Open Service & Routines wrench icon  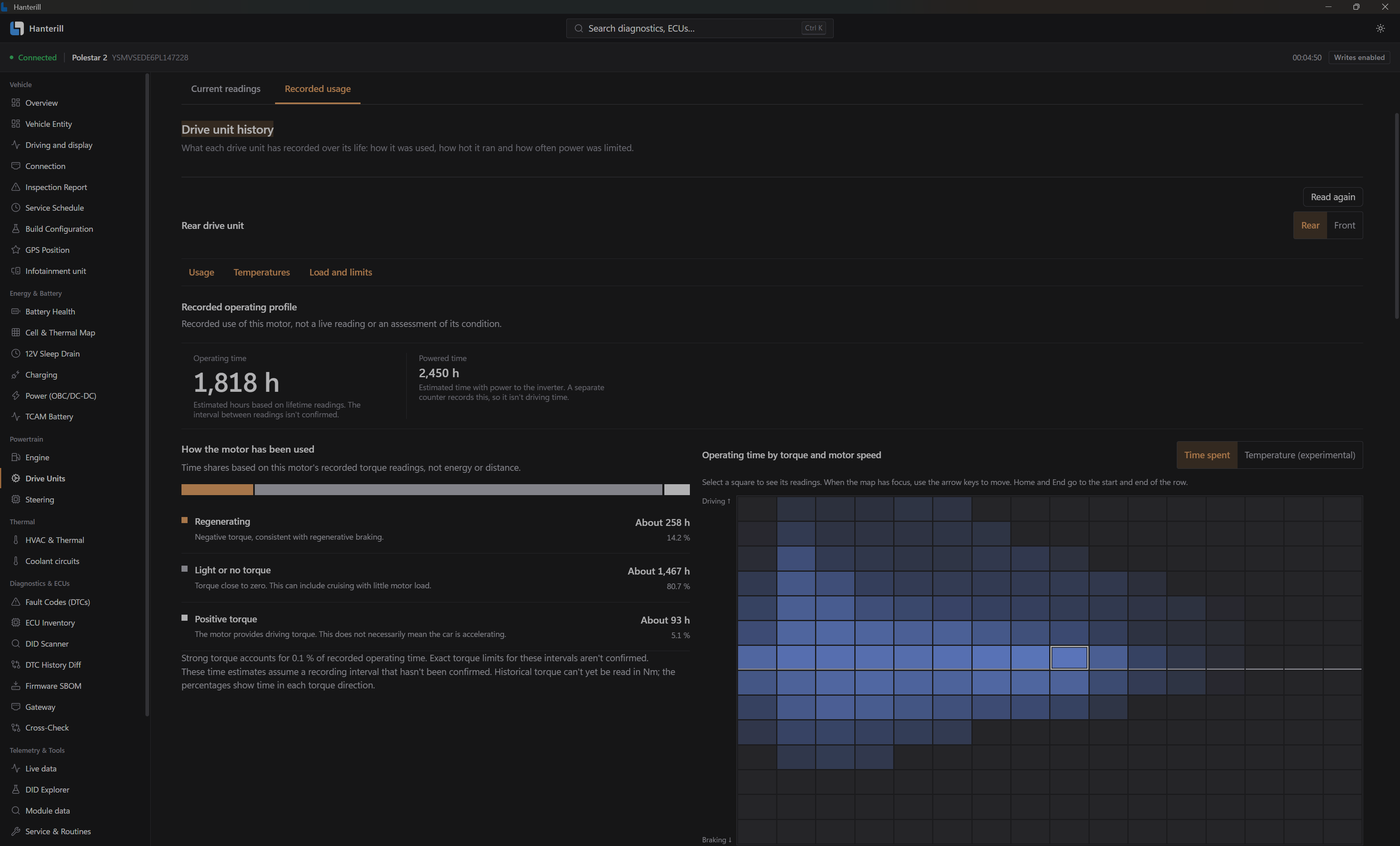click(x=16, y=831)
